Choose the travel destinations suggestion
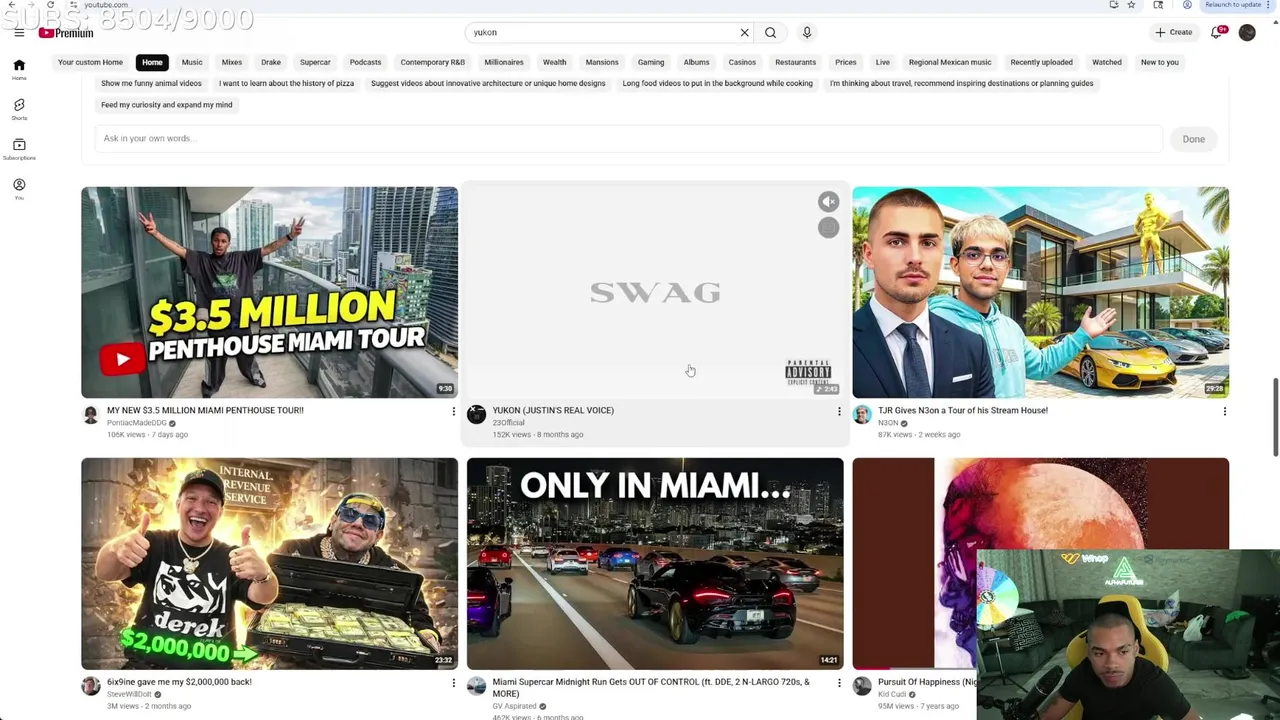Viewport: 1280px width, 720px height. click(x=961, y=84)
